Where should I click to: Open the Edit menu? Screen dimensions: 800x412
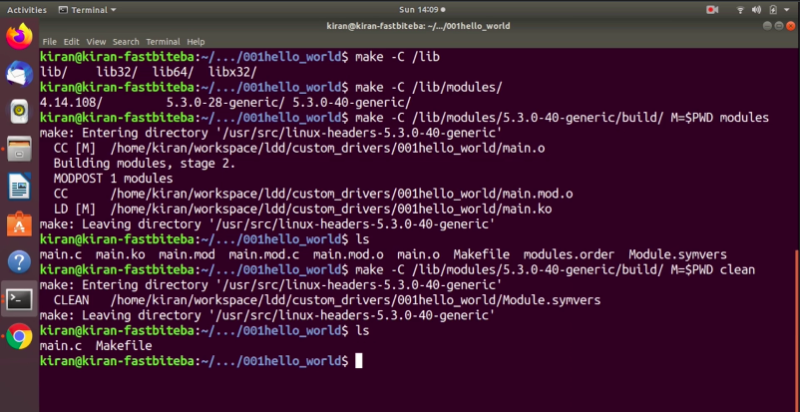coord(71,42)
